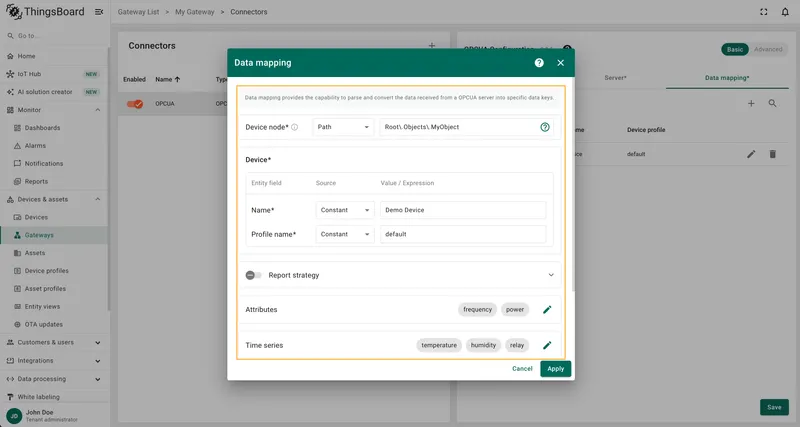
Task: Select Gateways in the sidebar
Action: pyautogui.click(x=54, y=235)
